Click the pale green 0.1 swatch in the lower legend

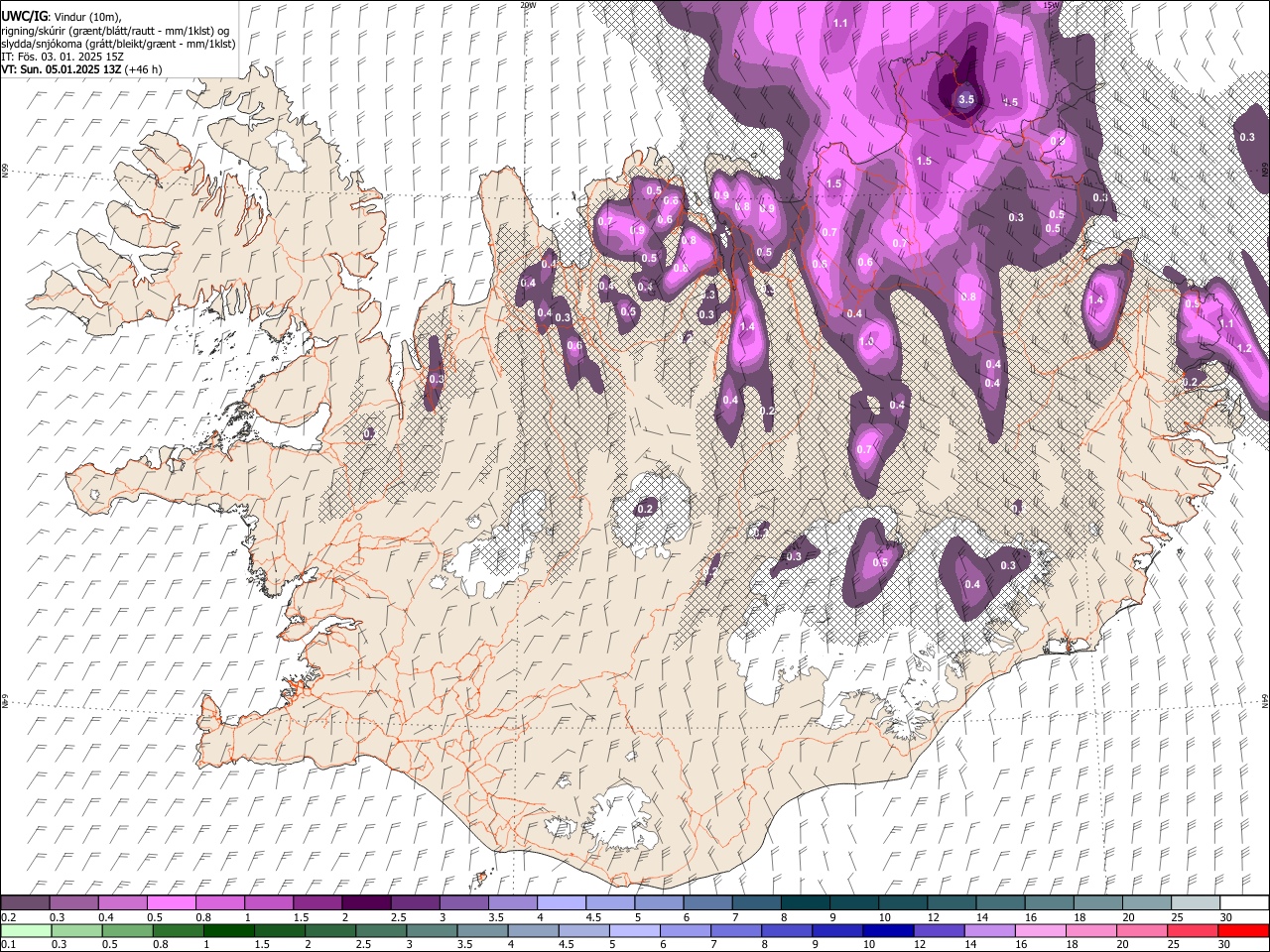pyautogui.click(x=25, y=930)
